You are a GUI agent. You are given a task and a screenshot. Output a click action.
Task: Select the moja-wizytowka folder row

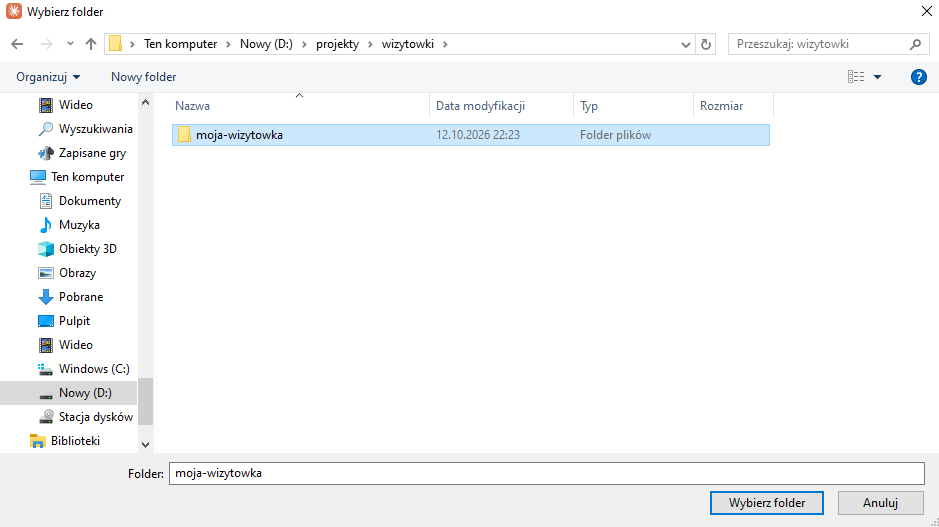(471, 135)
